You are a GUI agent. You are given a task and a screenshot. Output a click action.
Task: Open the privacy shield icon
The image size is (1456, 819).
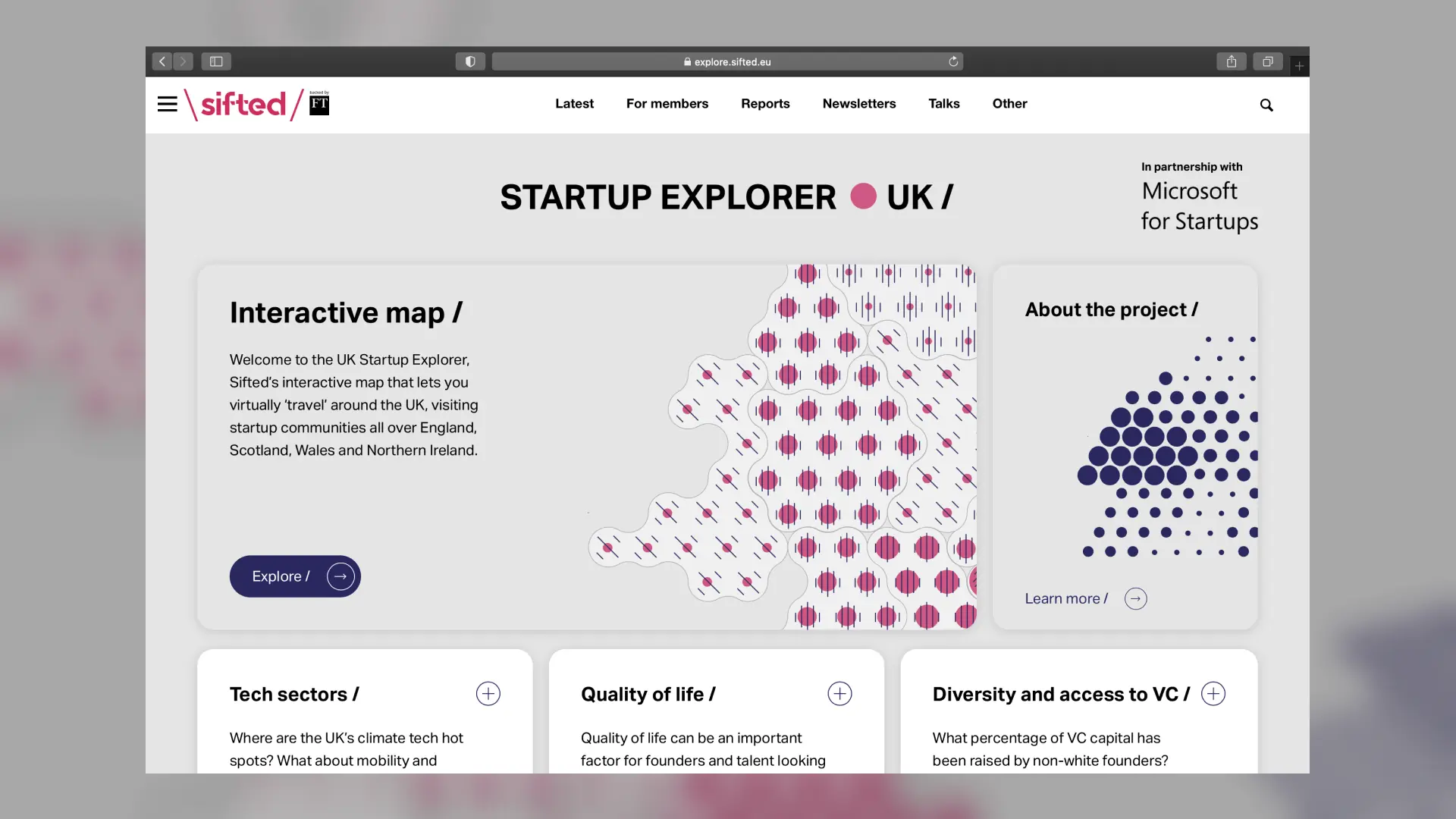tap(470, 61)
